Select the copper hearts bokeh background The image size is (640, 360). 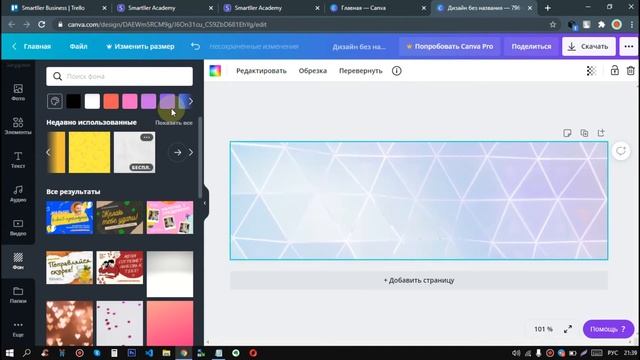69,323
